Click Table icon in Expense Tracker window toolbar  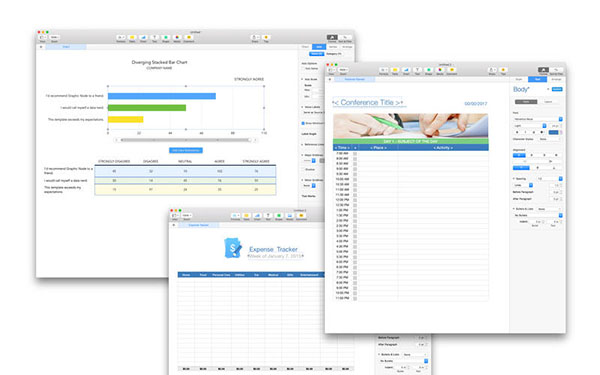pos(246,216)
